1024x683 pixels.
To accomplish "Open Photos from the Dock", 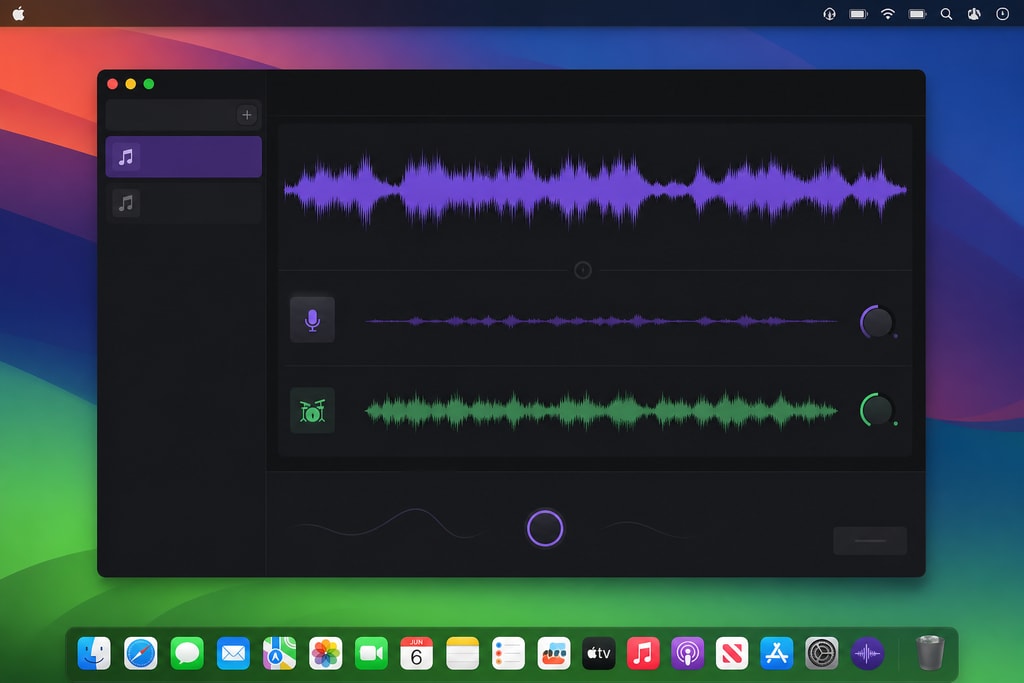I will [x=325, y=653].
